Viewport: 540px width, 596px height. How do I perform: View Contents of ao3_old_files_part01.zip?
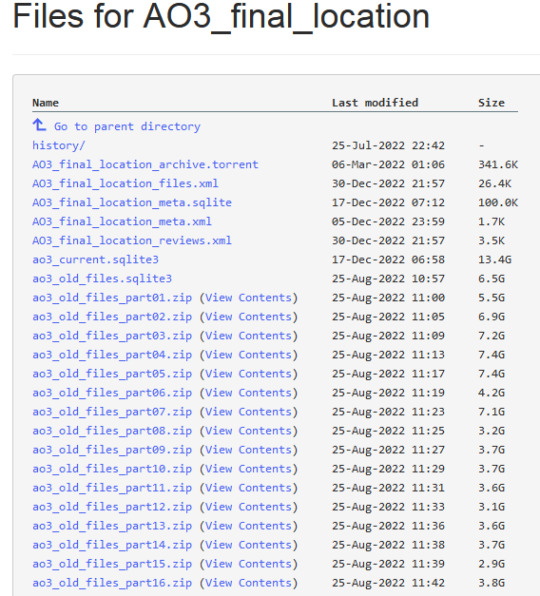249,298
